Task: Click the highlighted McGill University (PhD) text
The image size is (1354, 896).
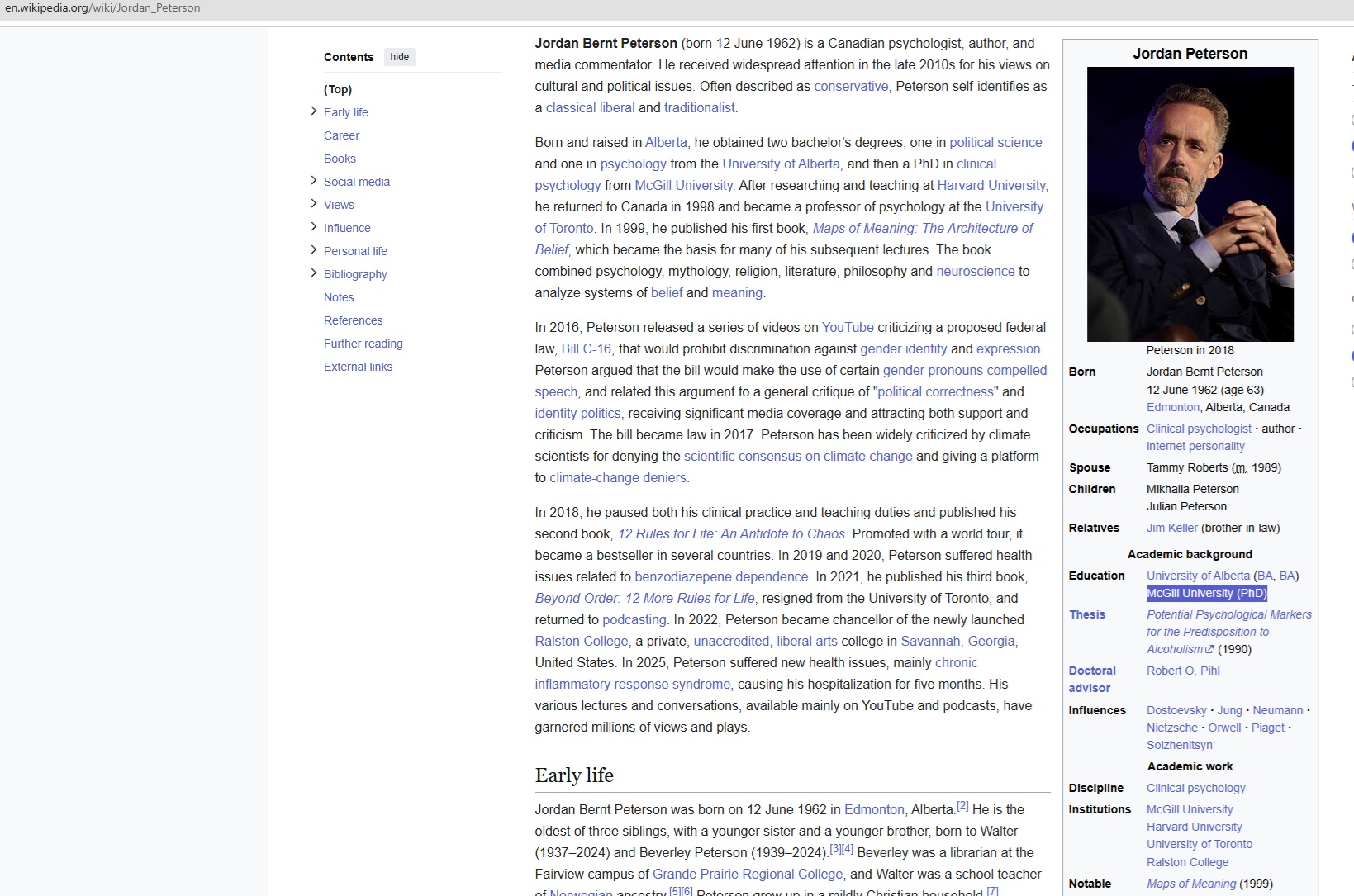Action: 1207,593
